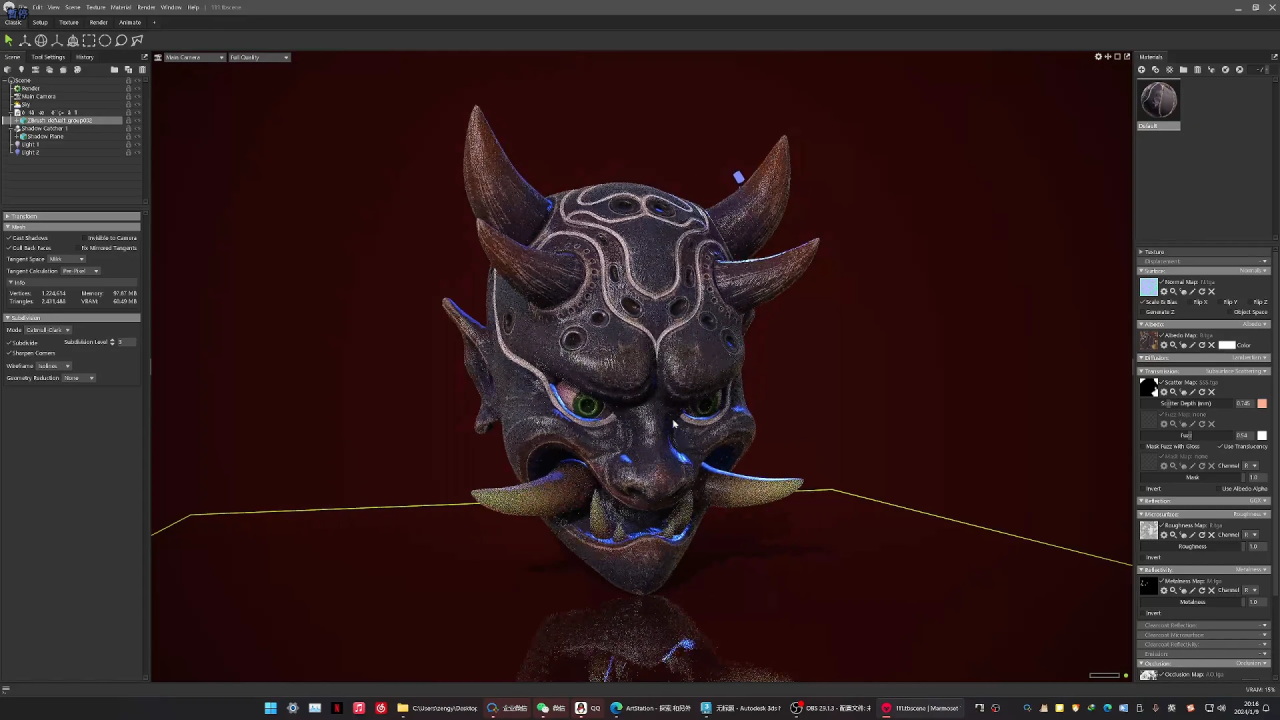The width and height of the screenshot is (1280, 720).
Task: Switch to Animate workspace tab
Action: pos(130,22)
